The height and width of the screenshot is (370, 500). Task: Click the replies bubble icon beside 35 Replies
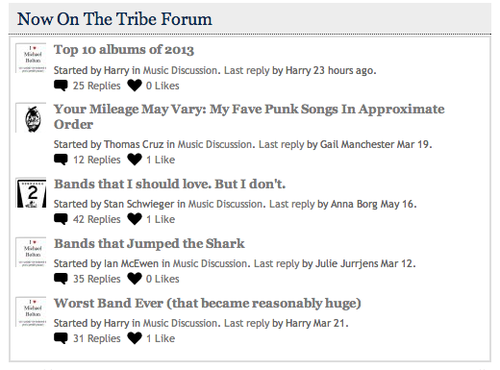(61, 279)
